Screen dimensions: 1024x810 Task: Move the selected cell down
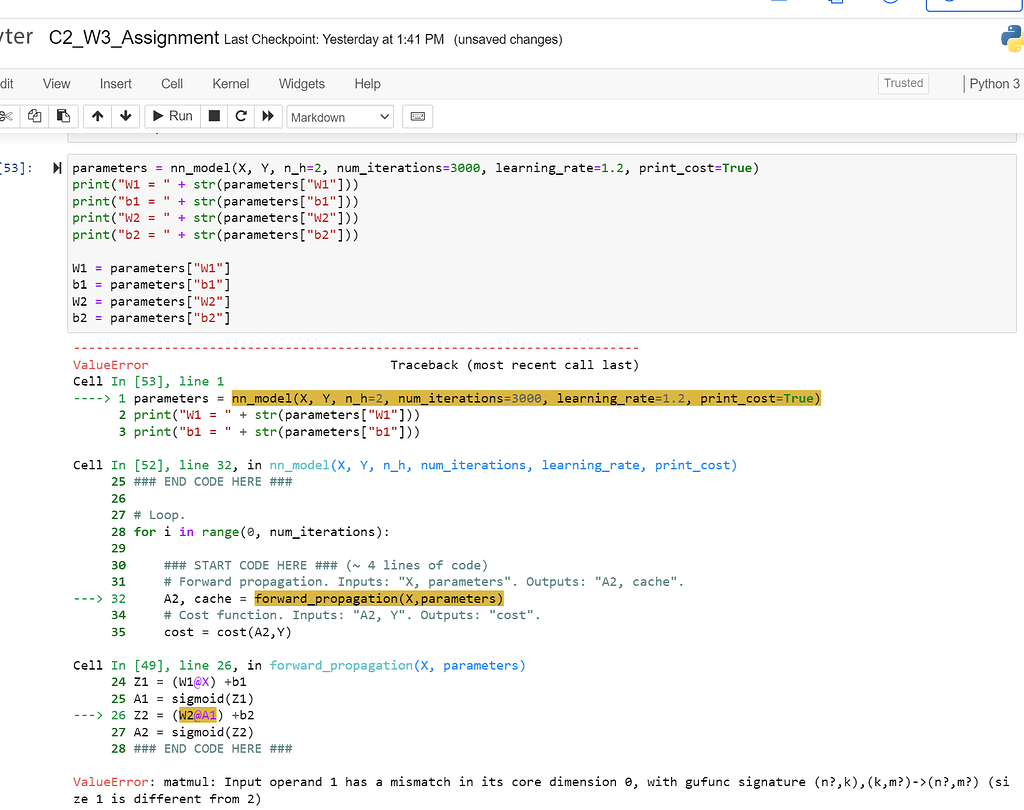125,116
